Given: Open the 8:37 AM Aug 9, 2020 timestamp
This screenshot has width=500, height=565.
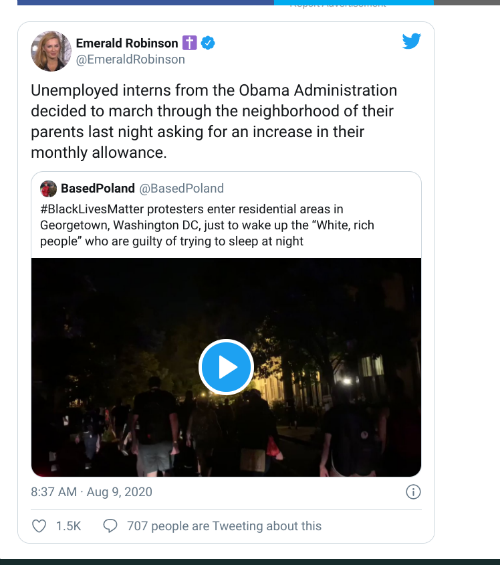Looking at the screenshot, I should click(x=91, y=492).
